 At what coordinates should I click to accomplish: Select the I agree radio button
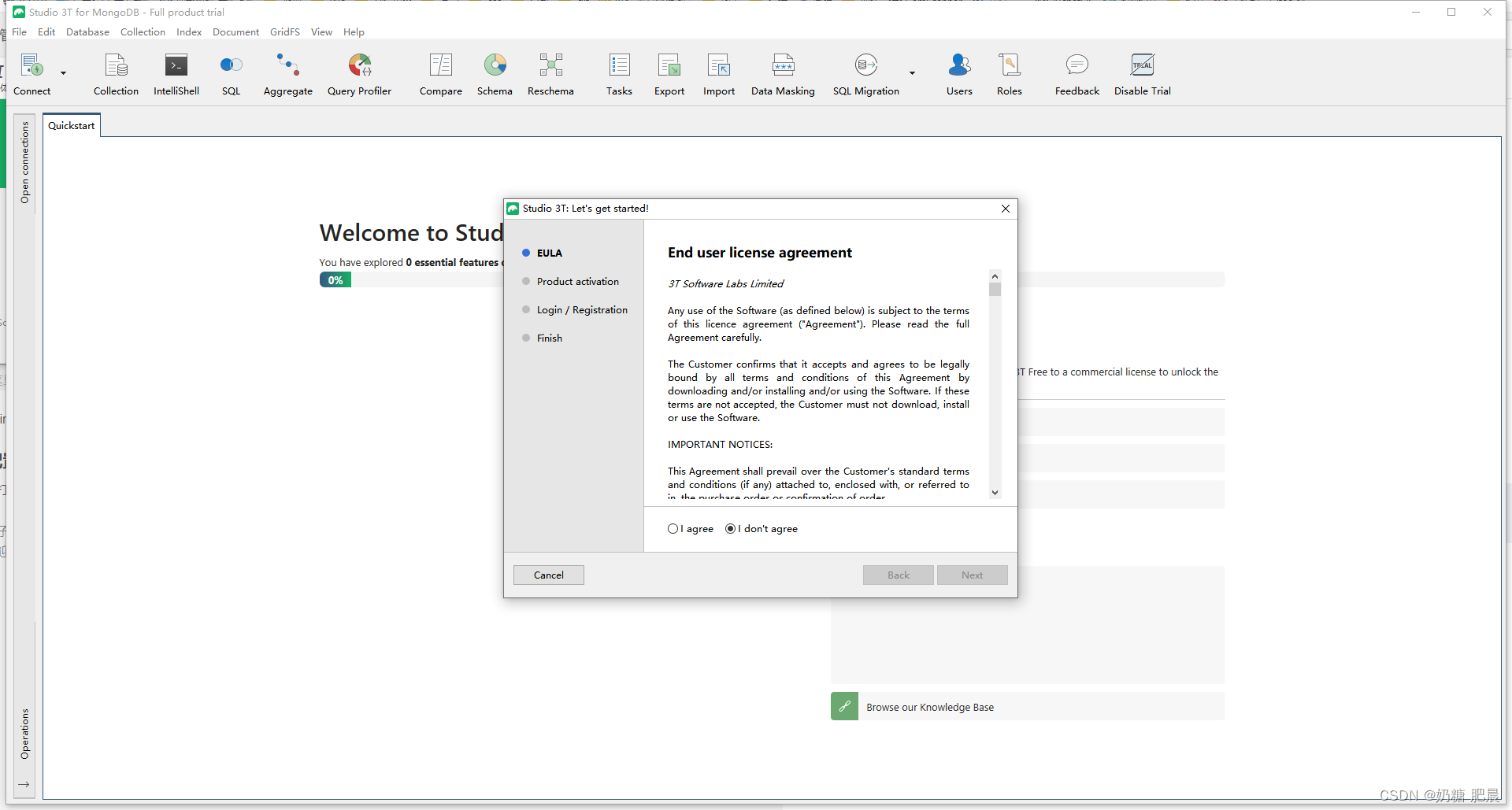coord(673,528)
